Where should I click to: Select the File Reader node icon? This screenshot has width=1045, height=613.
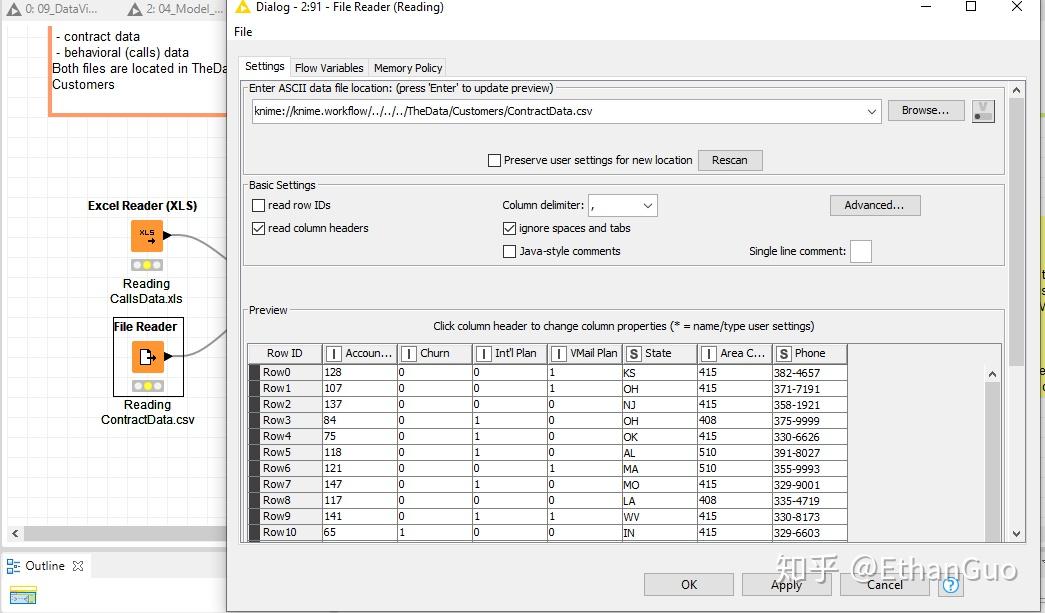click(x=147, y=357)
